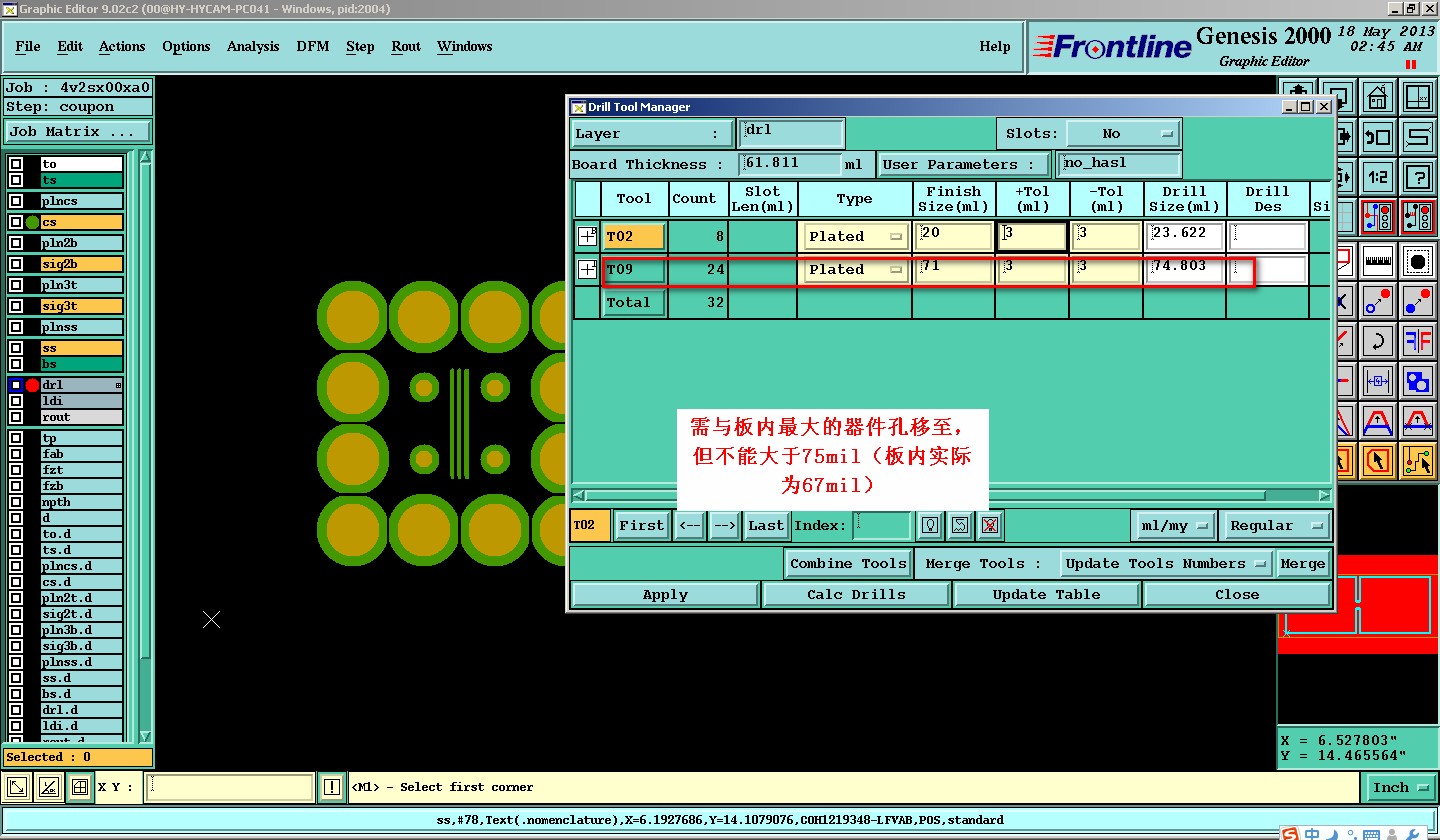Click the red-to-blue solid dot copy icon
1440x840 pixels.
point(1418,300)
